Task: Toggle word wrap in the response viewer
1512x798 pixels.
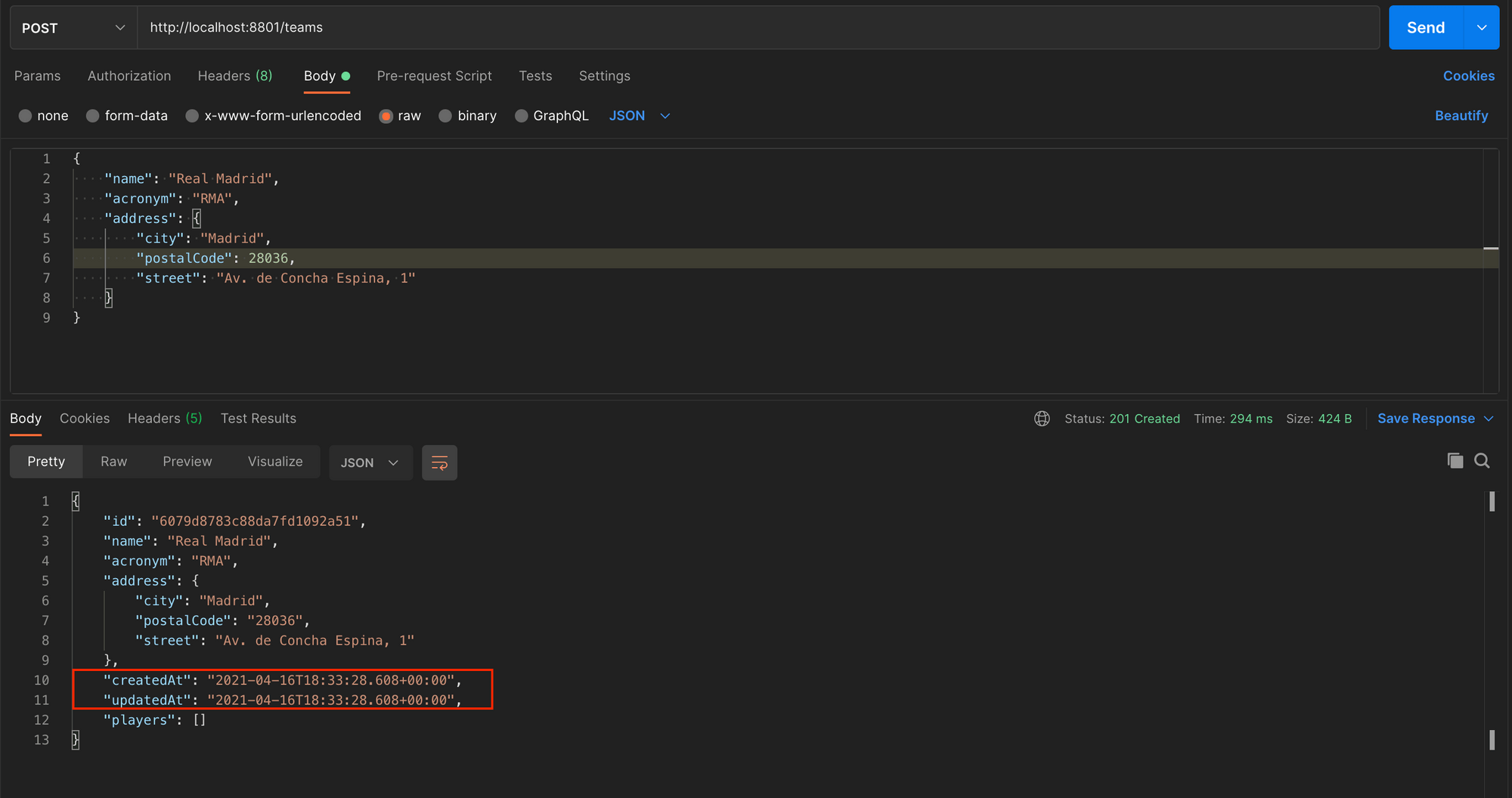Action: (439, 462)
